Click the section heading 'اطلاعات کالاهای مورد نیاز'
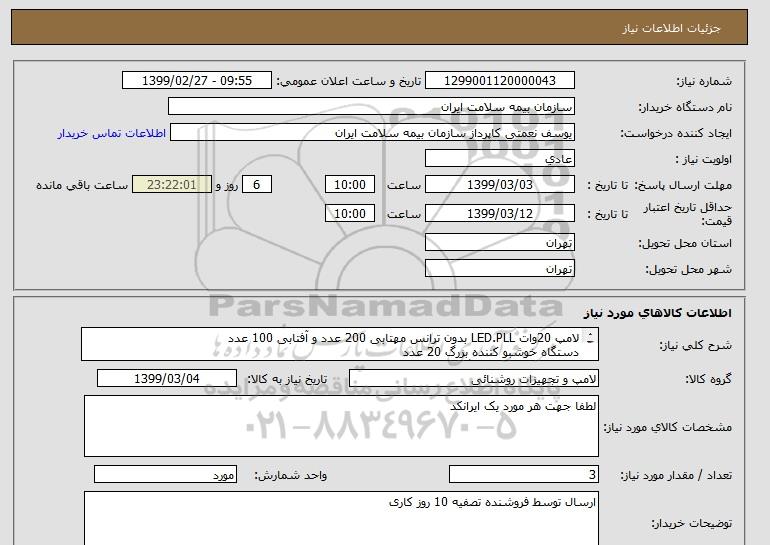 tap(658, 313)
